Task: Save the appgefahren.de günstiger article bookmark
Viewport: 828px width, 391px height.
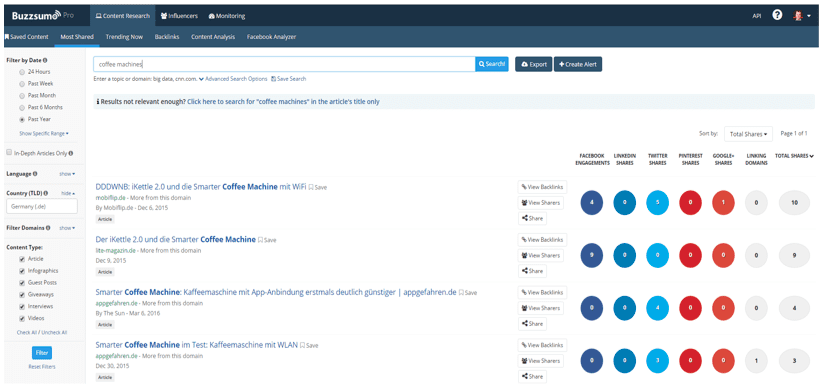Action: pos(467,292)
